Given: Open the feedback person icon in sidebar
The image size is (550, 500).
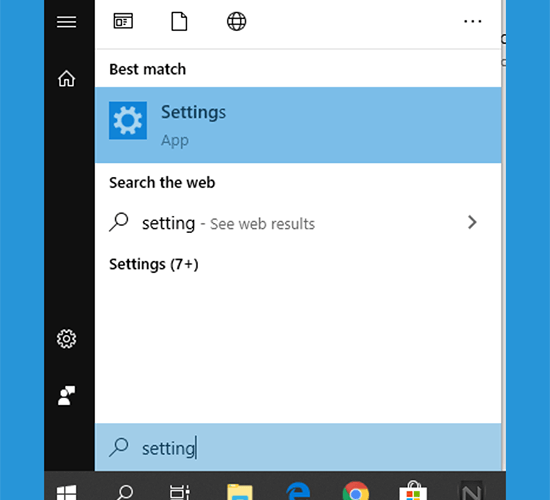Looking at the screenshot, I should point(66,395).
